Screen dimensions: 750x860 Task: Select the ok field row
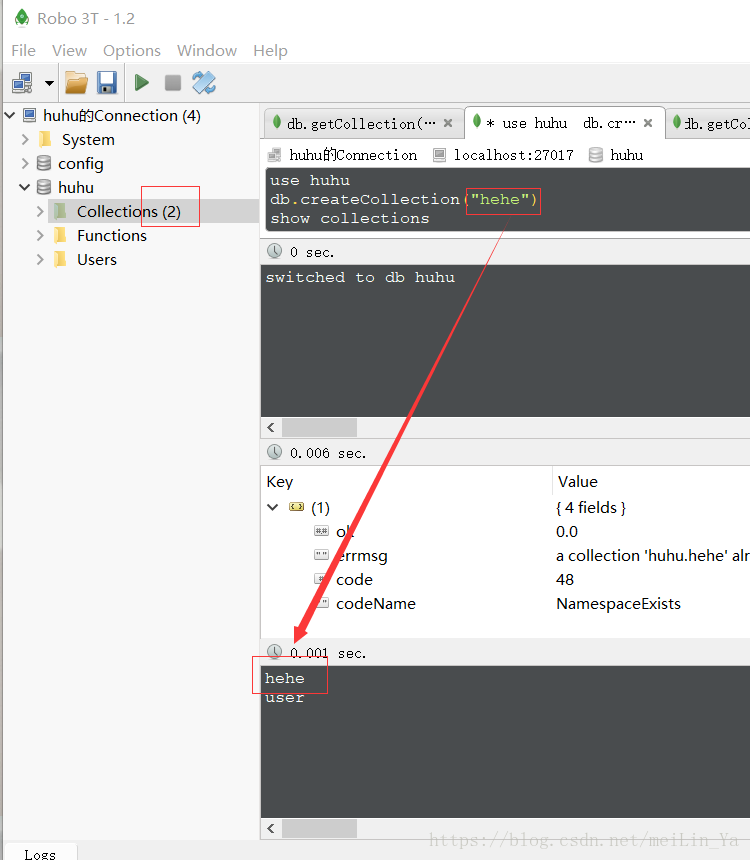(505, 531)
